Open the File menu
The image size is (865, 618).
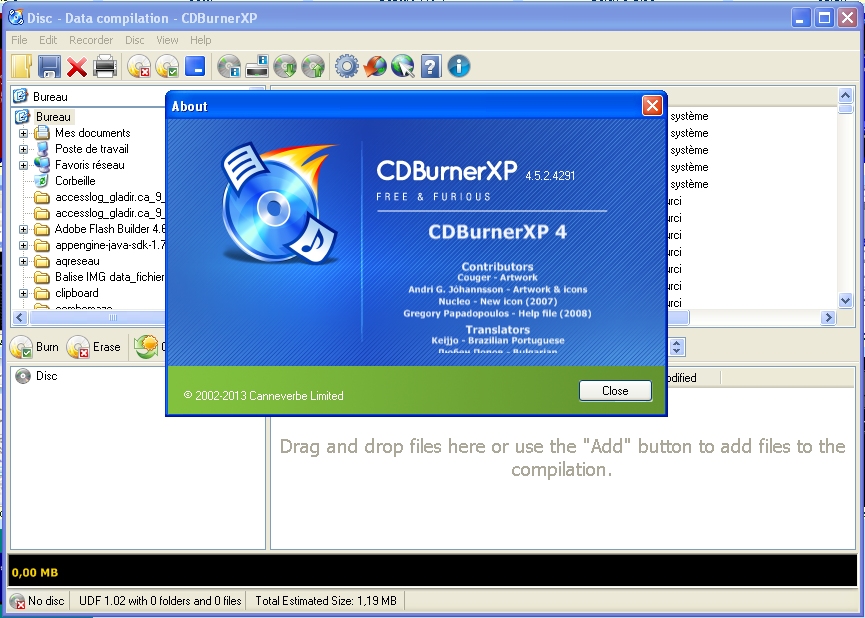(19, 40)
